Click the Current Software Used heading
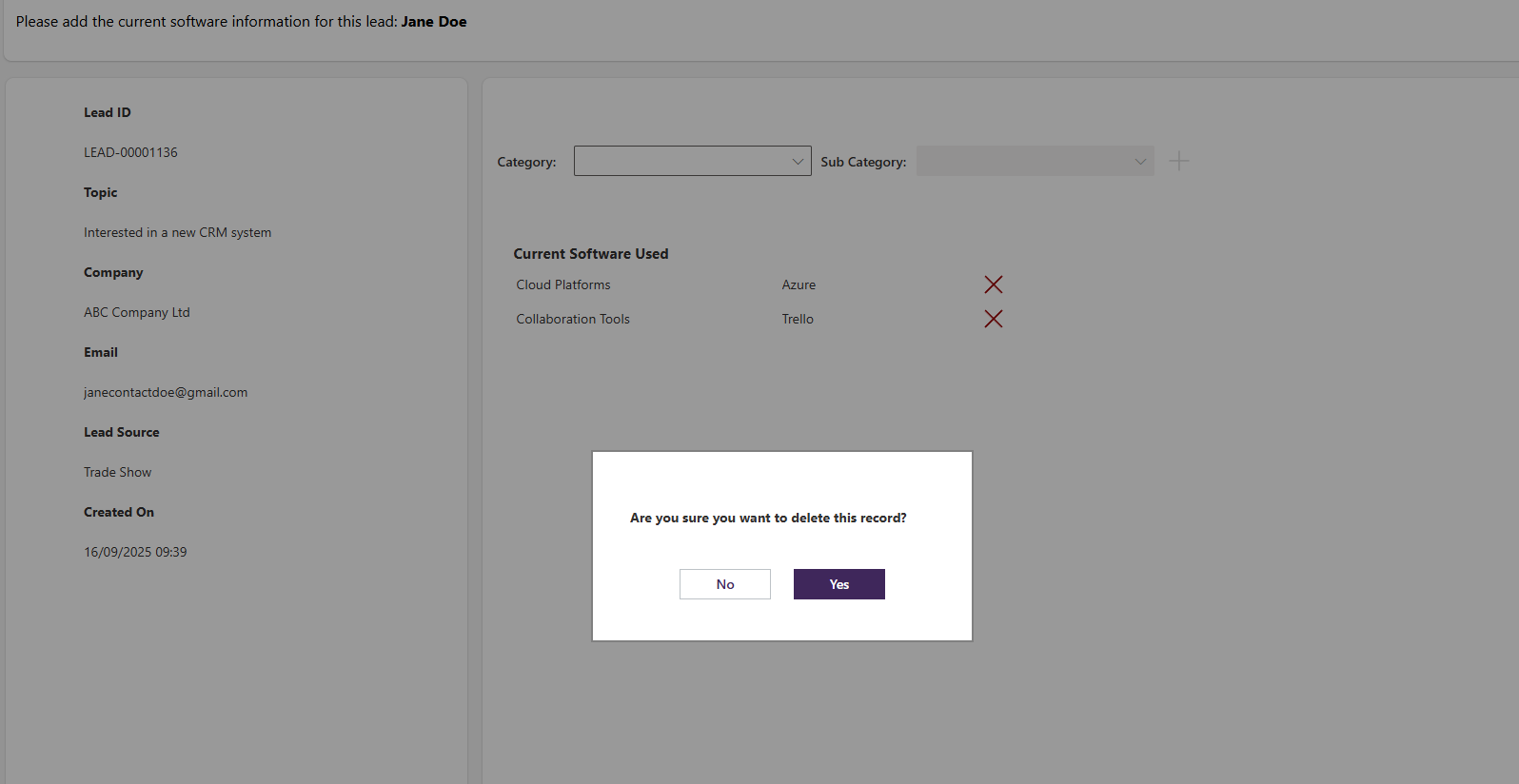The height and width of the screenshot is (784, 1519). pyautogui.click(x=591, y=254)
